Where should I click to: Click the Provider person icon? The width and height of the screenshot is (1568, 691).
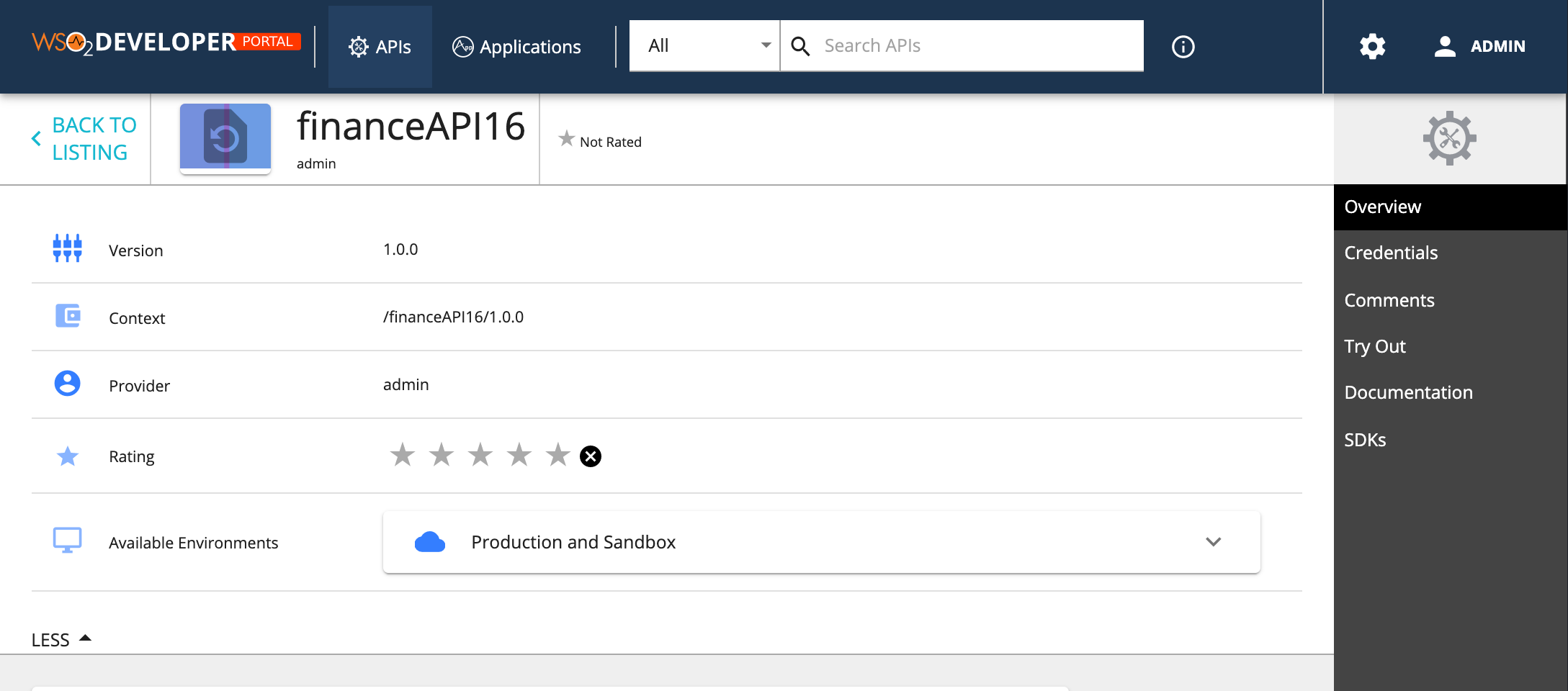click(68, 384)
